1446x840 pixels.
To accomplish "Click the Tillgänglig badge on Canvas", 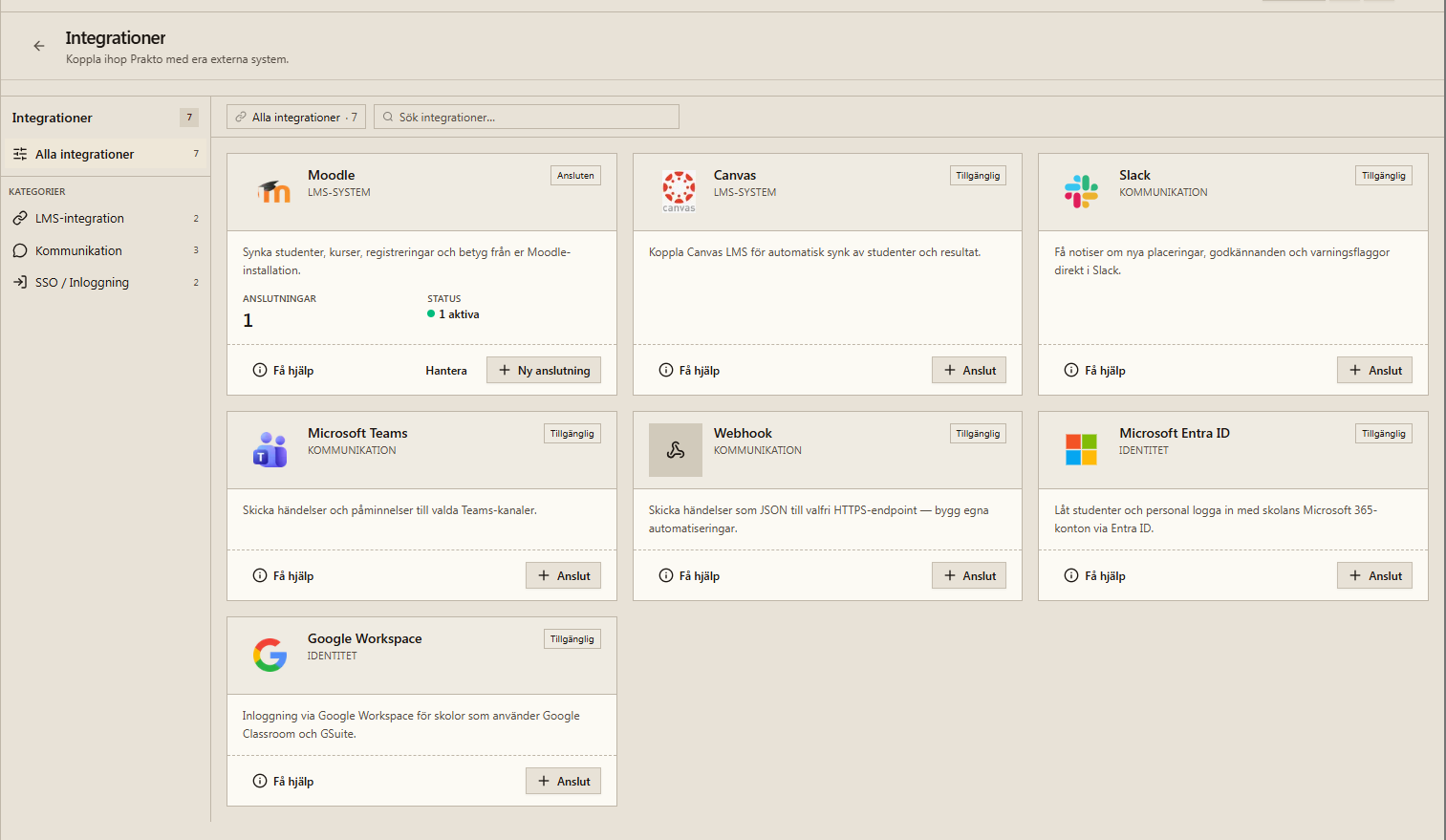I will pyautogui.click(x=978, y=176).
